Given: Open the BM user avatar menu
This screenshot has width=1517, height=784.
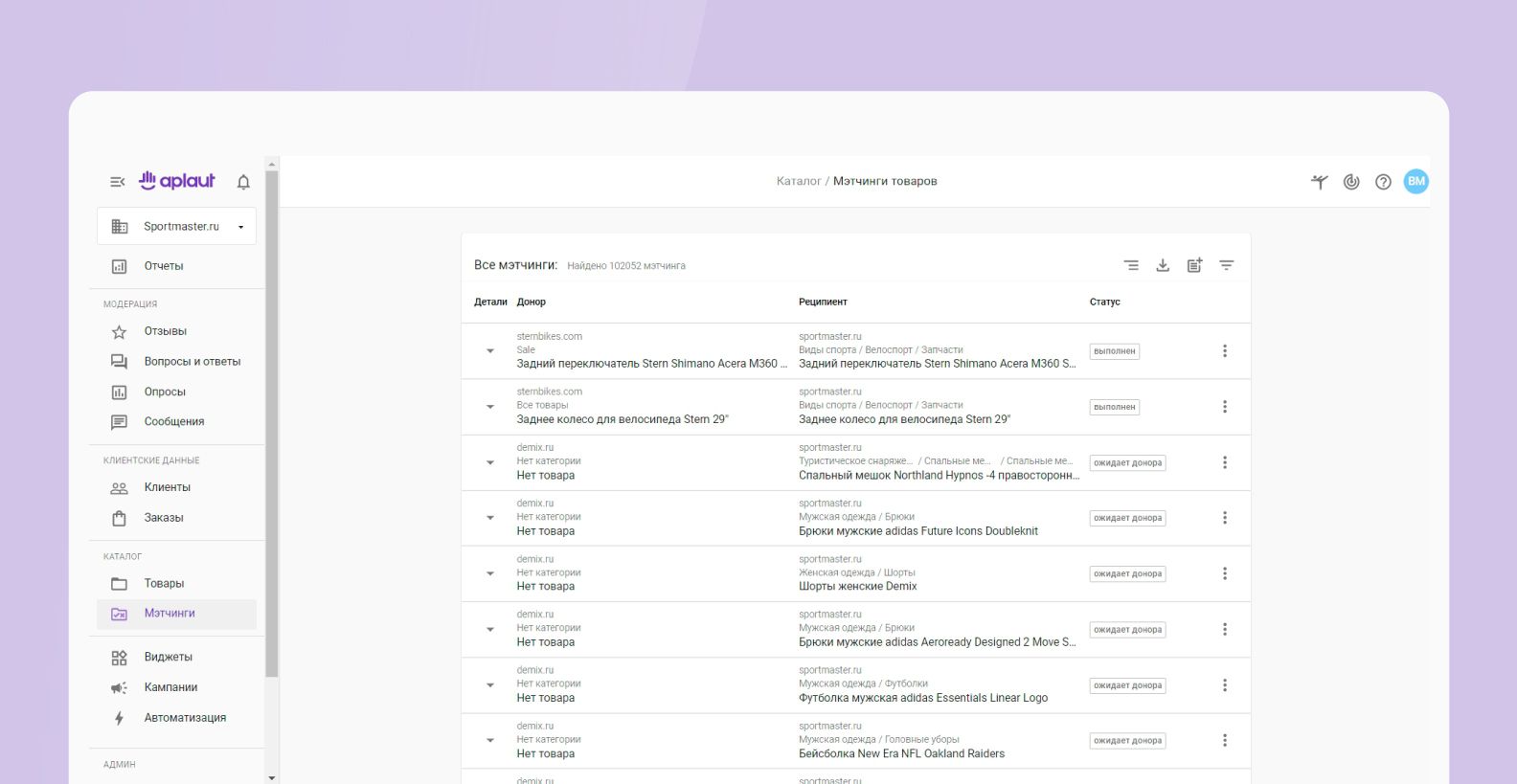Looking at the screenshot, I should [x=1415, y=182].
